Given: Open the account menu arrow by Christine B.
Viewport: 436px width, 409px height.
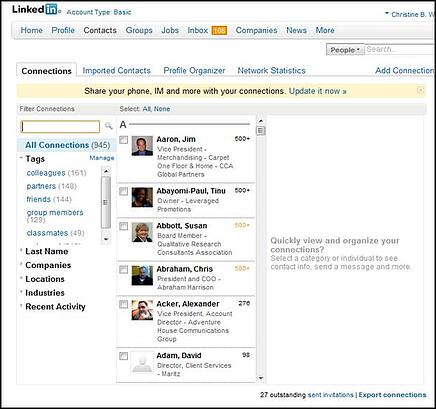Looking at the screenshot, I should click(x=387, y=13).
